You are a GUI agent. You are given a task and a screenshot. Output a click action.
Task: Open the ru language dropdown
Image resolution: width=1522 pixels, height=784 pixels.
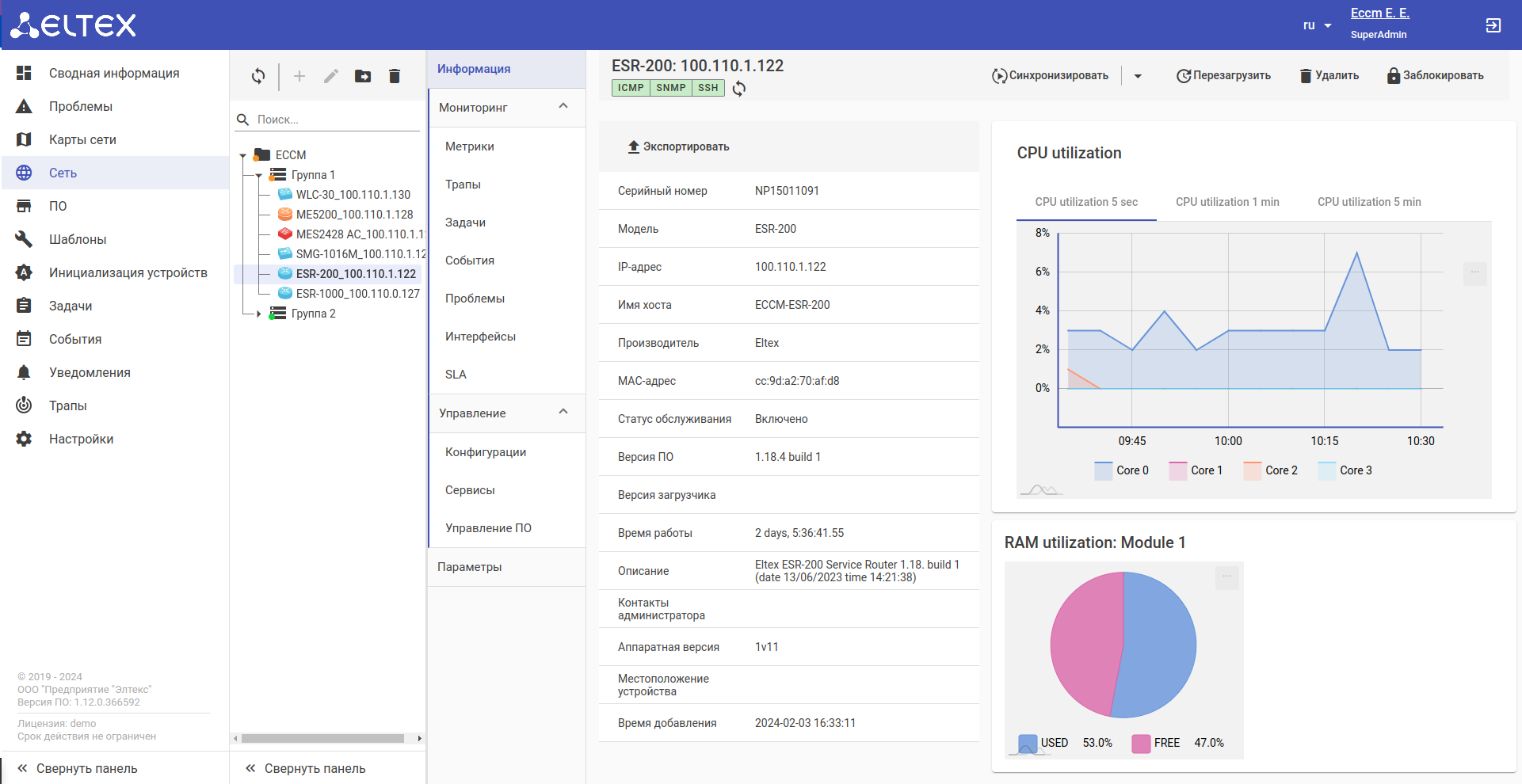point(1317,25)
